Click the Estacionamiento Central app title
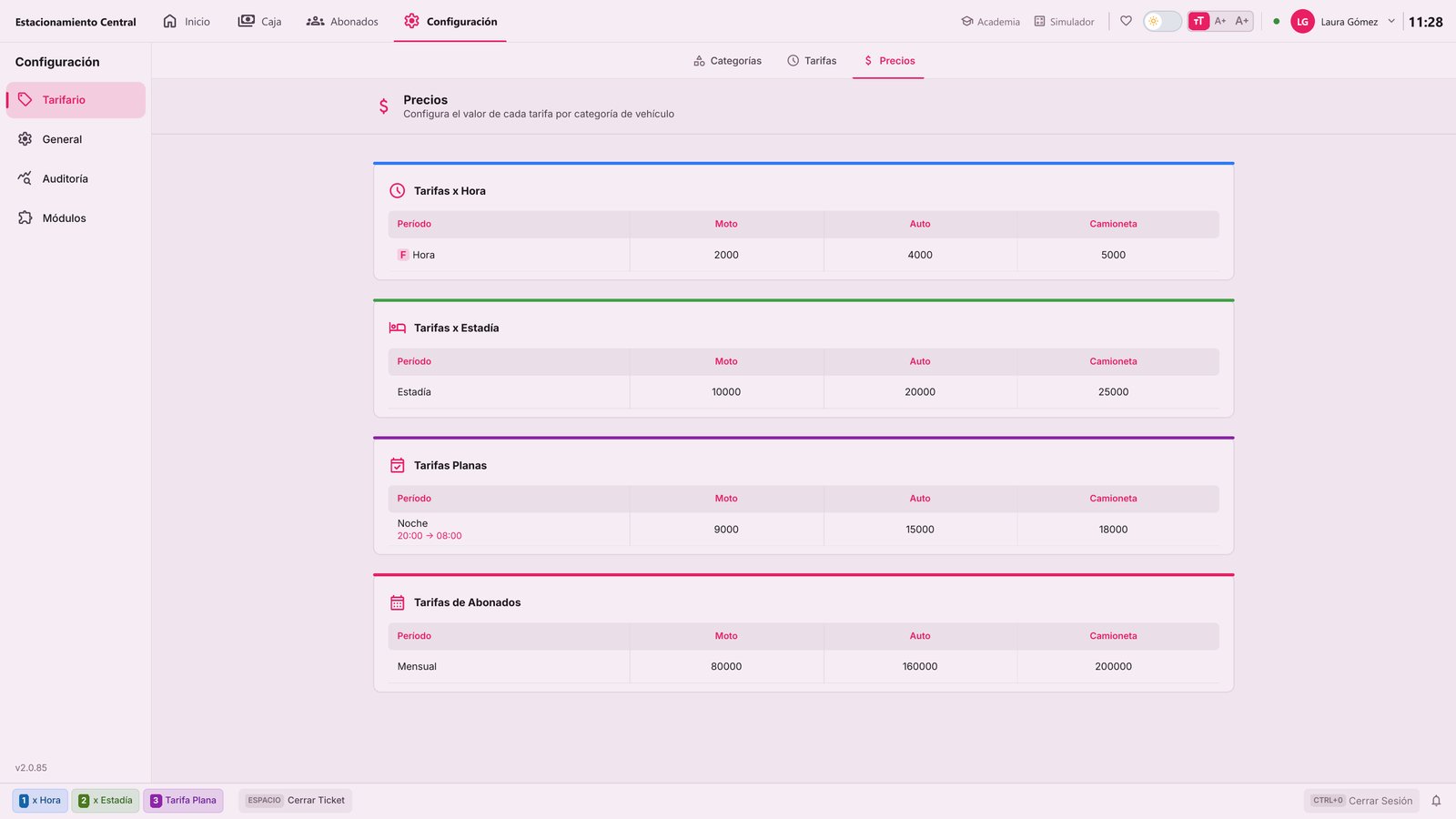The height and width of the screenshot is (819, 1456). pos(76,22)
